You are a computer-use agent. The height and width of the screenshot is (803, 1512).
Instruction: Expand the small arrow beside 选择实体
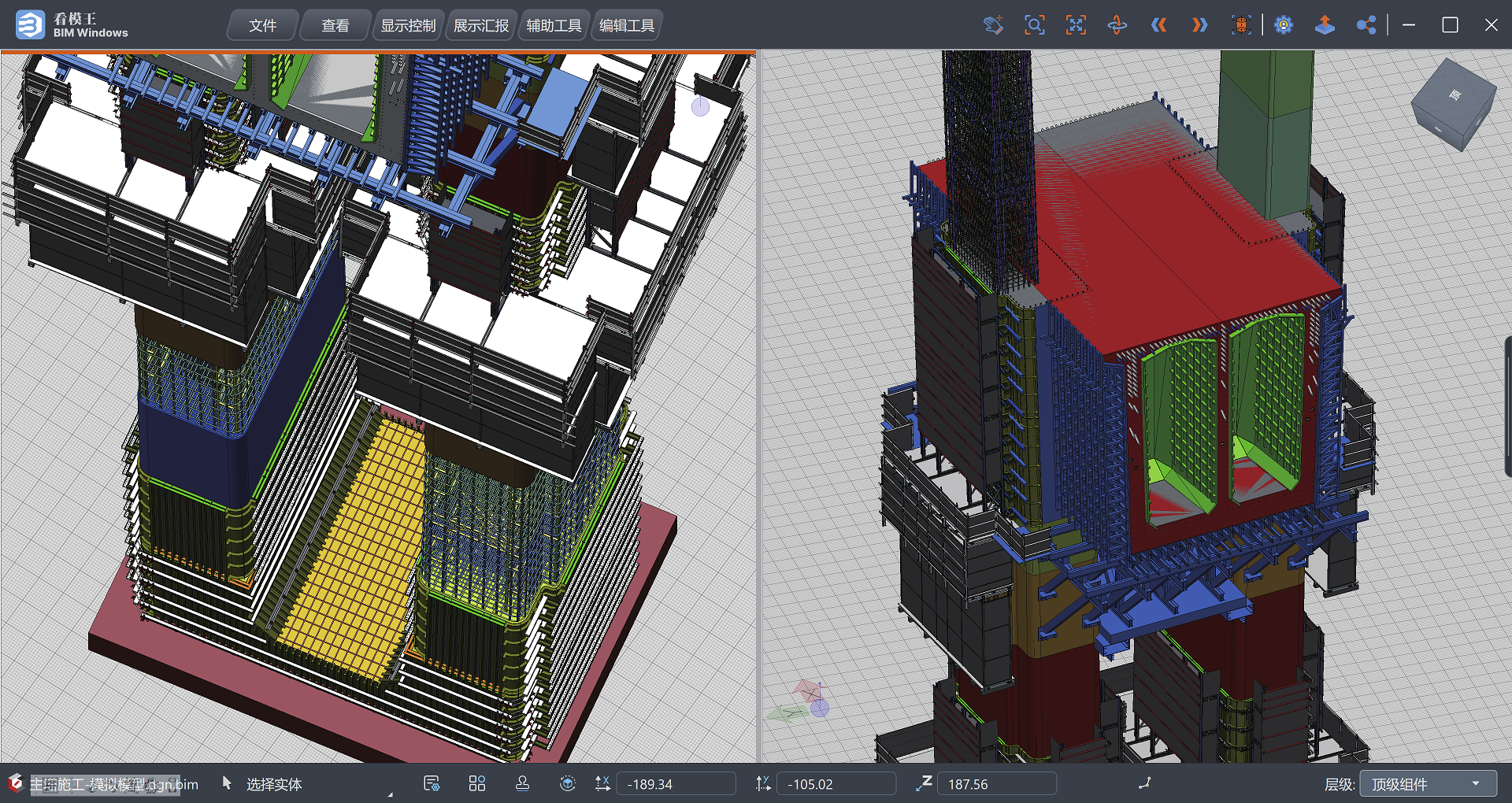[x=390, y=794]
